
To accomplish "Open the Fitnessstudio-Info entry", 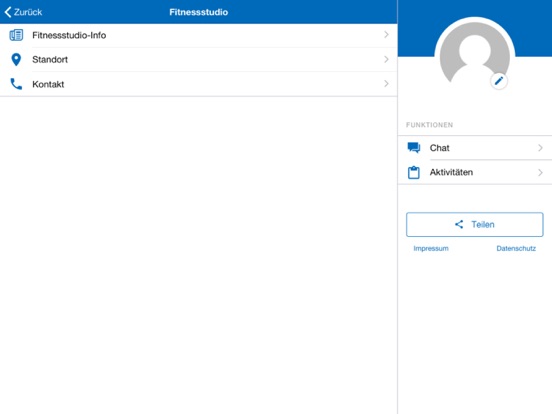I will (199, 35).
